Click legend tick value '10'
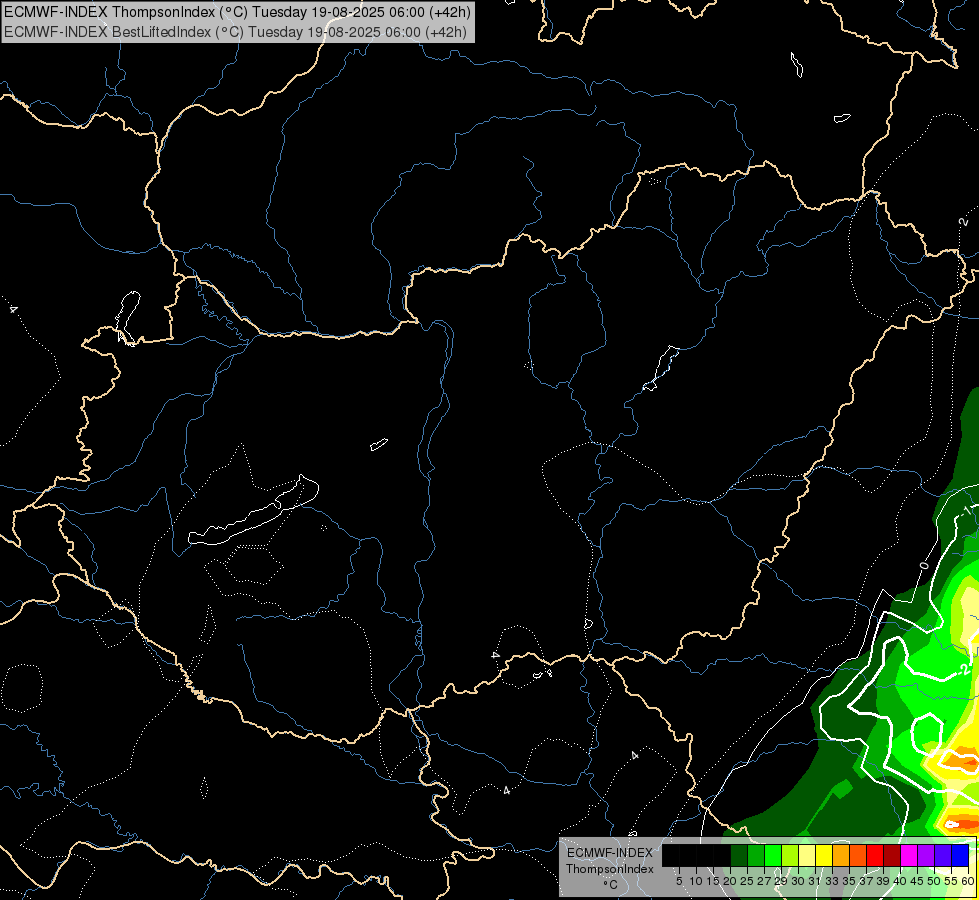Screen dimensions: 979x900 coord(696,881)
